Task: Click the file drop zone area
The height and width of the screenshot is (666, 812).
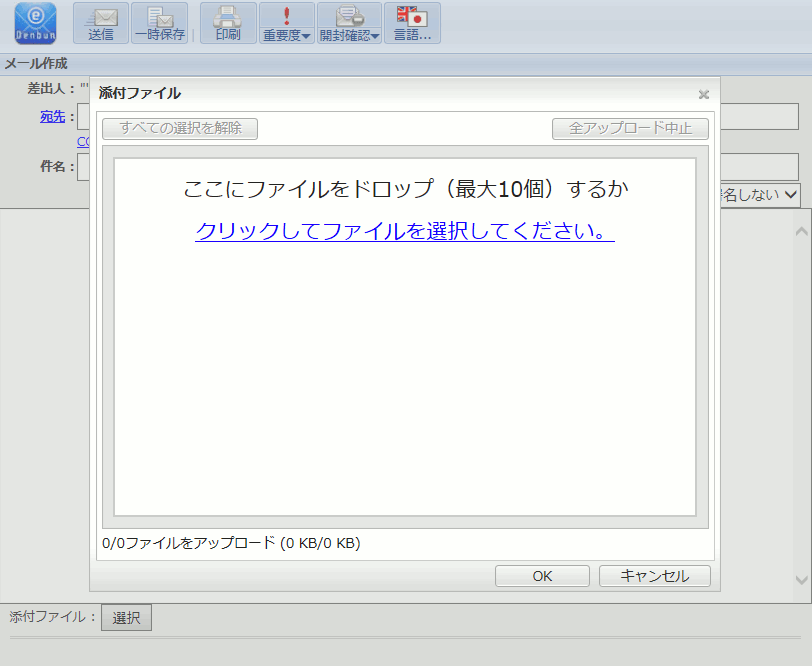Action: [405, 380]
